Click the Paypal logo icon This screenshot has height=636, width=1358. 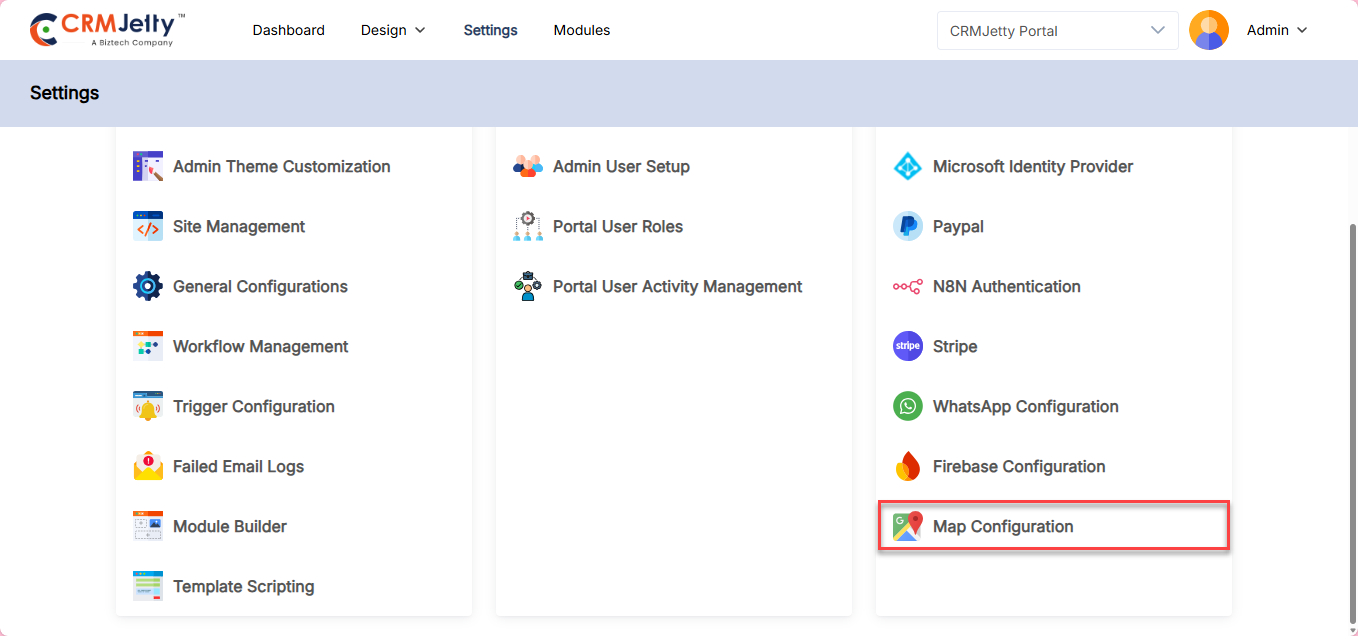[907, 227]
